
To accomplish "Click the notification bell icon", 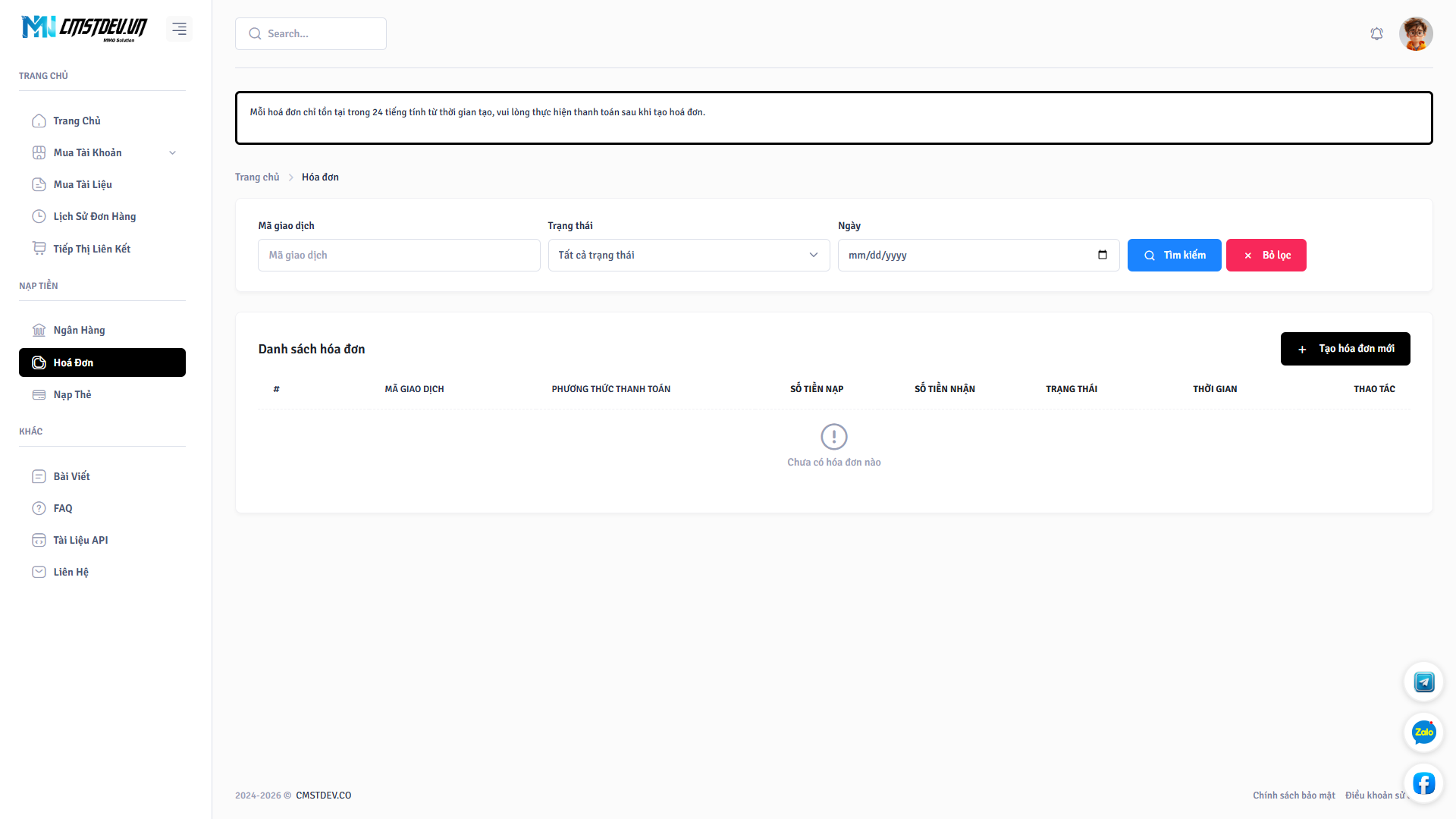I will 1376,34.
